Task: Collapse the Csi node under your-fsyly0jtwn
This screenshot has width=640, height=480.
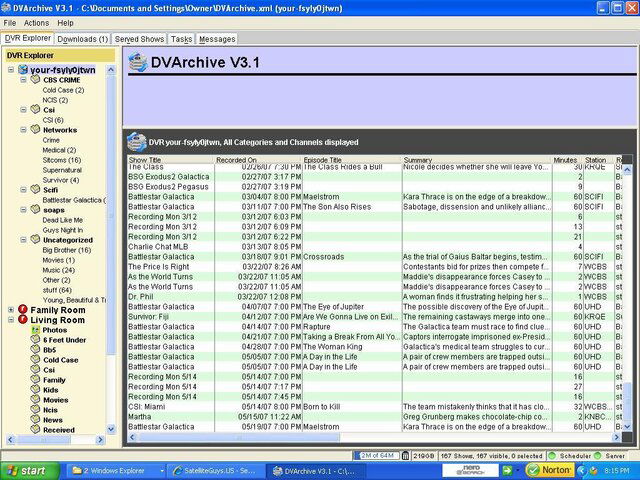Action: pos(23,110)
